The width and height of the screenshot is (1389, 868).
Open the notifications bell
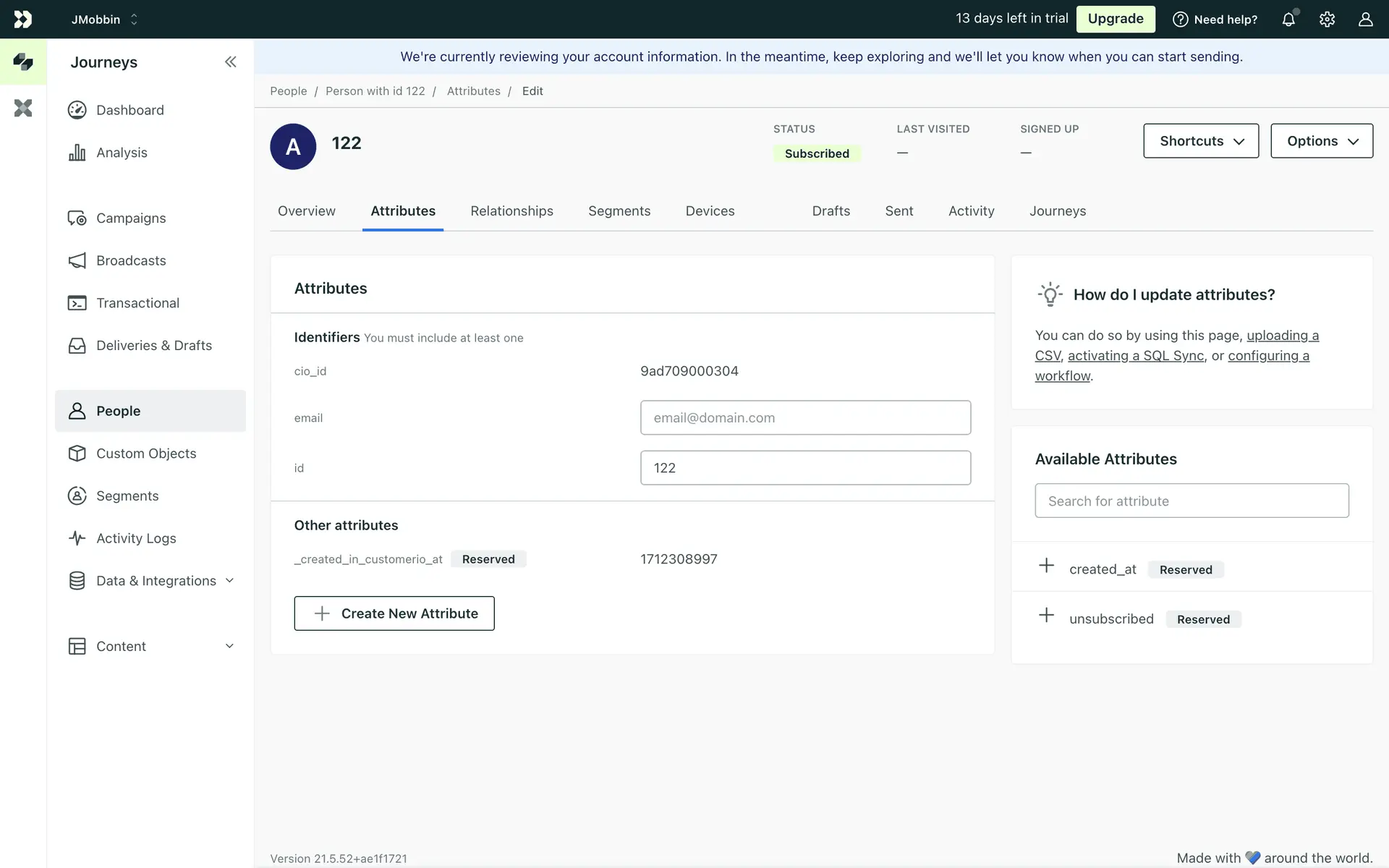click(x=1288, y=20)
